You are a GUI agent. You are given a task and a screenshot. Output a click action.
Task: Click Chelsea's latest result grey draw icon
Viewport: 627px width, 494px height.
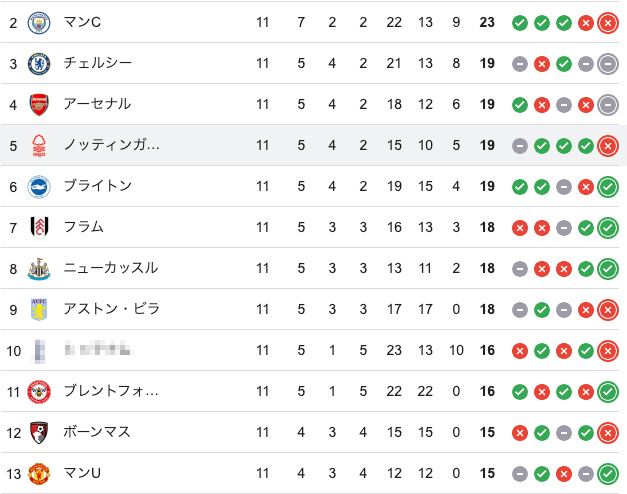(x=608, y=64)
